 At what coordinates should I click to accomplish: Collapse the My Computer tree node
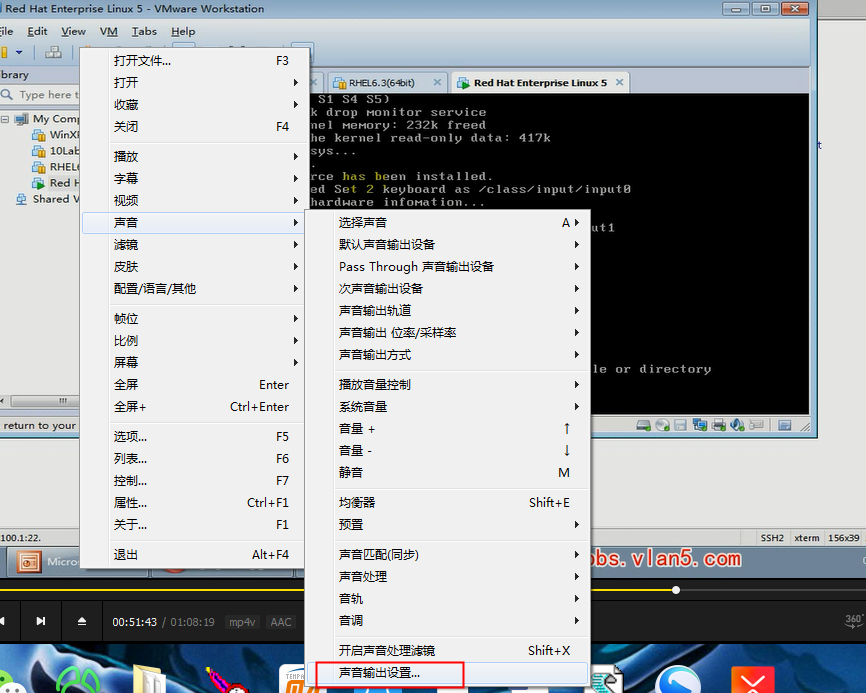tap(6, 119)
